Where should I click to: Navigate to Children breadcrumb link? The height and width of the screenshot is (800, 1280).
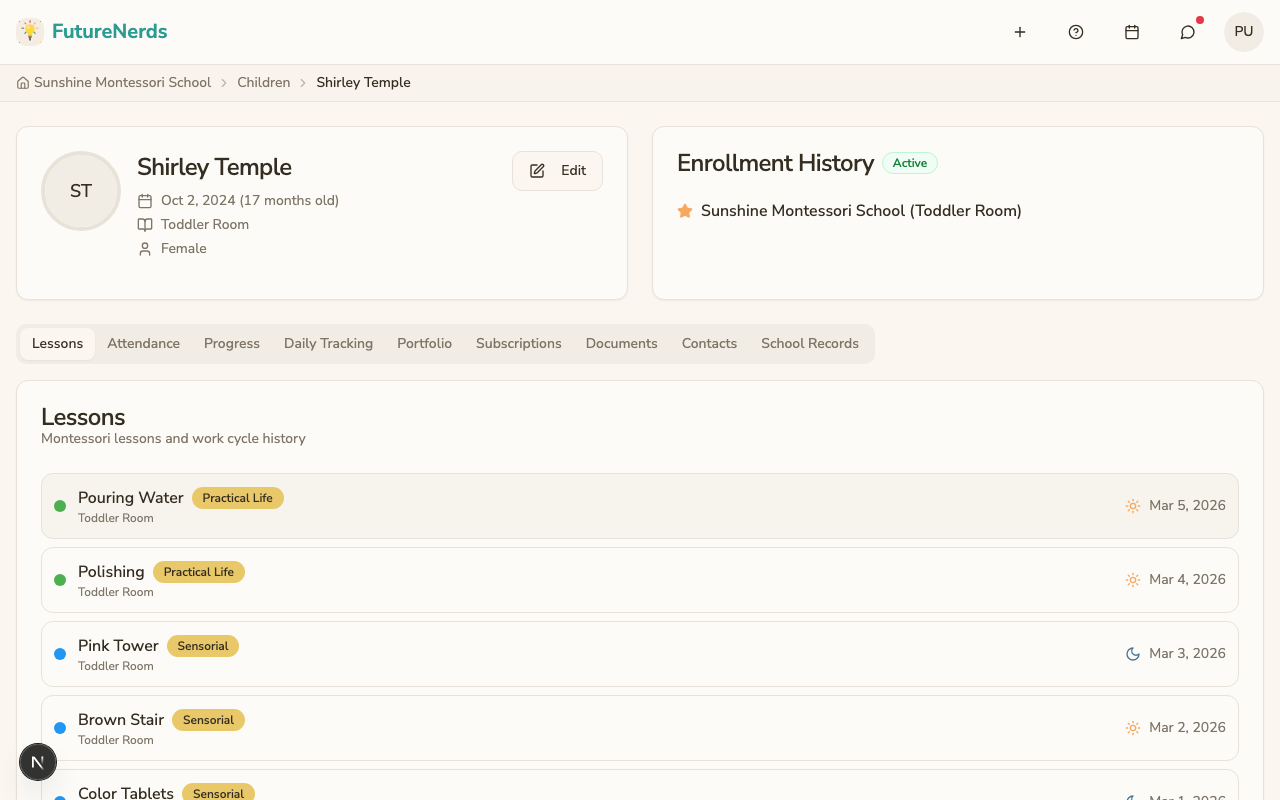pyautogui.click(x=263, y=83)
